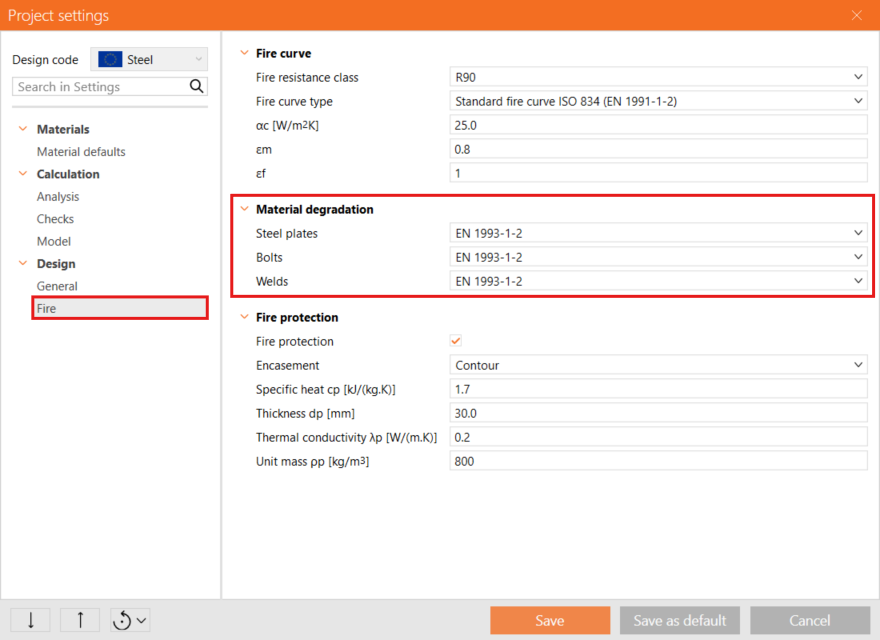The height and width of the screenshot is (640, 880).
Task: Collapse the Fire curve section
Action: point(243,53)
